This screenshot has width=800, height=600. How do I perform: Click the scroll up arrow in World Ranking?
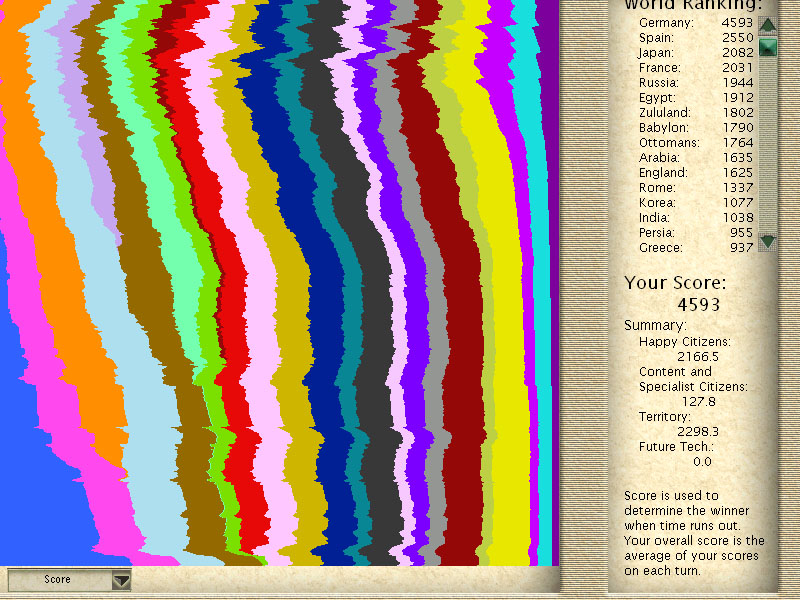pos(767,25)
